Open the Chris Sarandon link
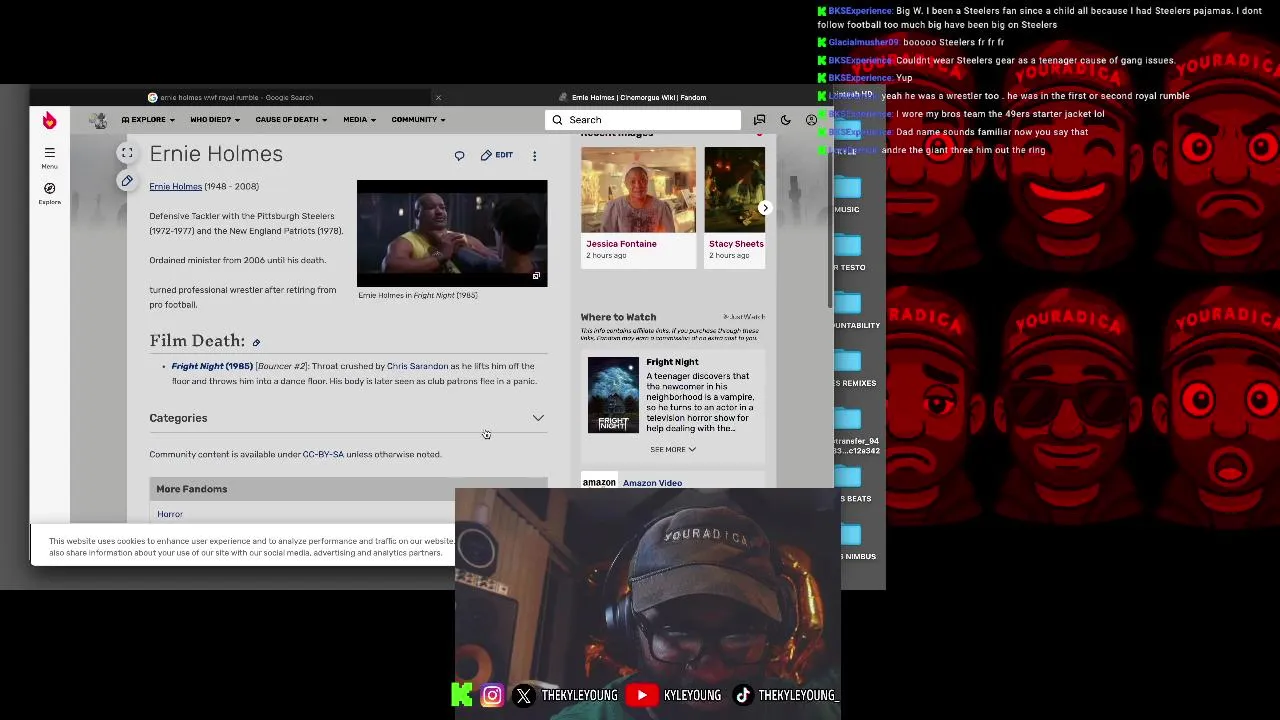Screen dimensions: 1280x720 pyautogui.click(x=417, y=366)
